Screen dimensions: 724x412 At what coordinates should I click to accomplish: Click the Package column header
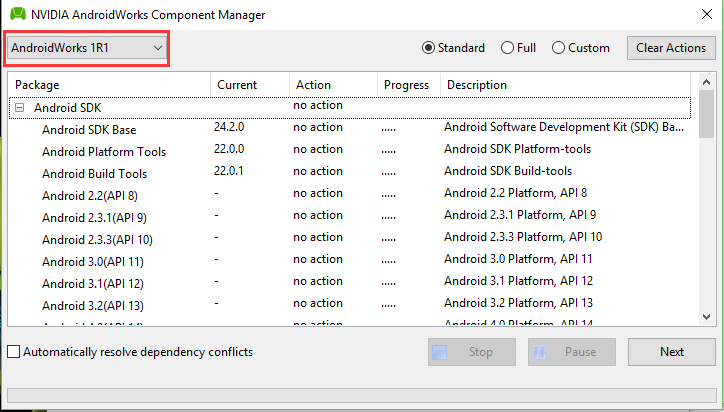click(x=109, y=85)
